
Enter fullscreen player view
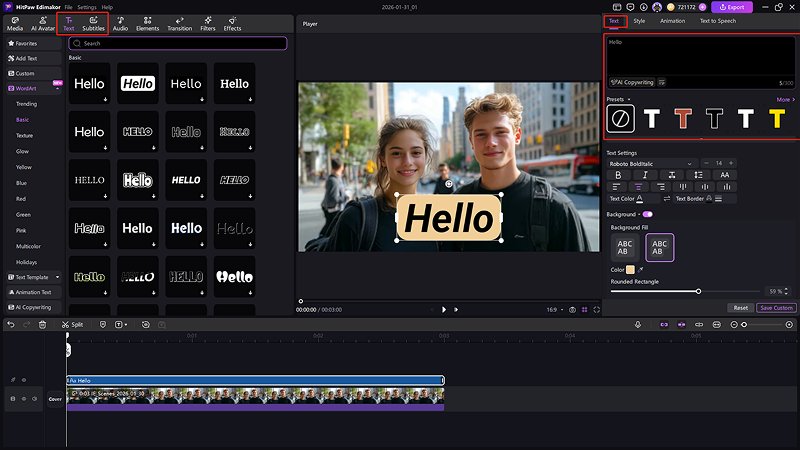click(x=596, y=310)
